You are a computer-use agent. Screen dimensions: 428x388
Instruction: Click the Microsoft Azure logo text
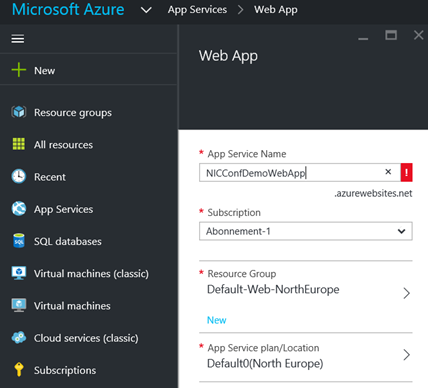pos(68,9)
